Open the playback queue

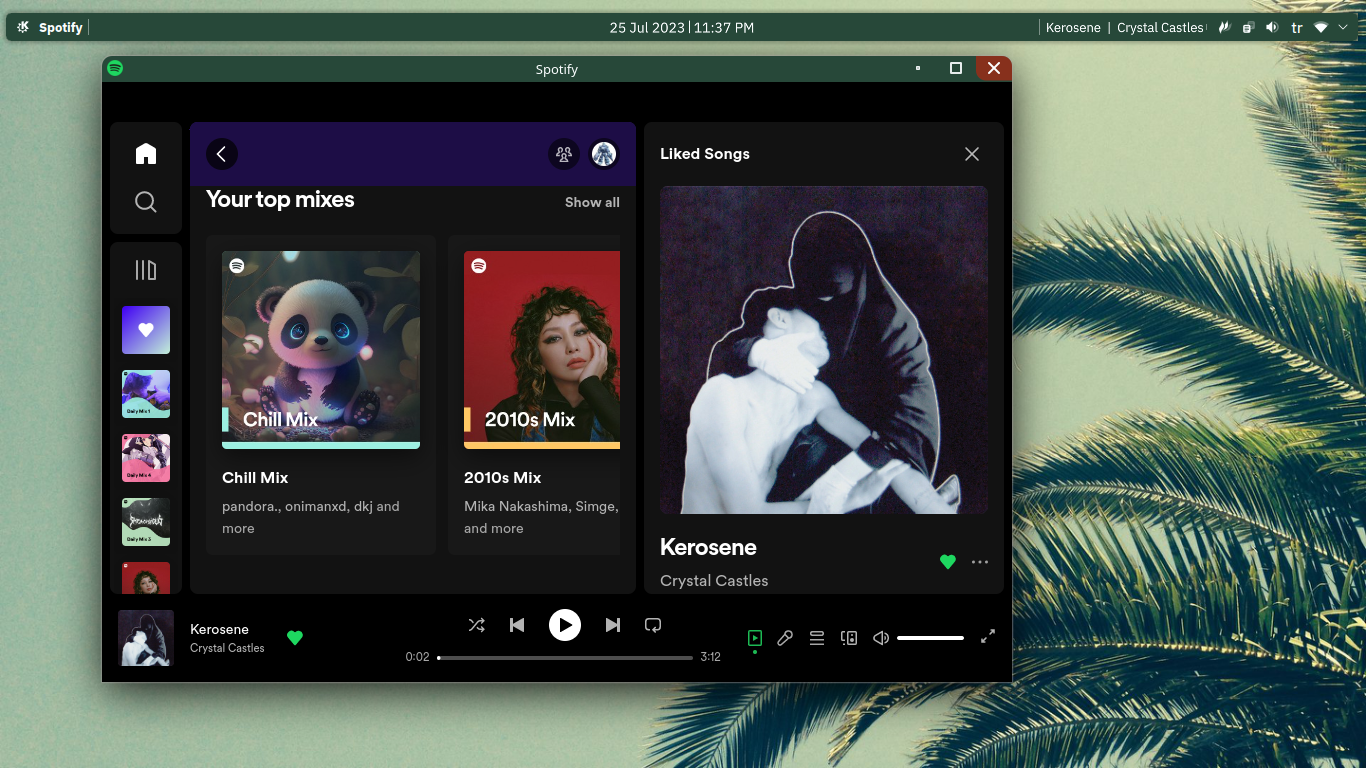click(x=817, y=638)
